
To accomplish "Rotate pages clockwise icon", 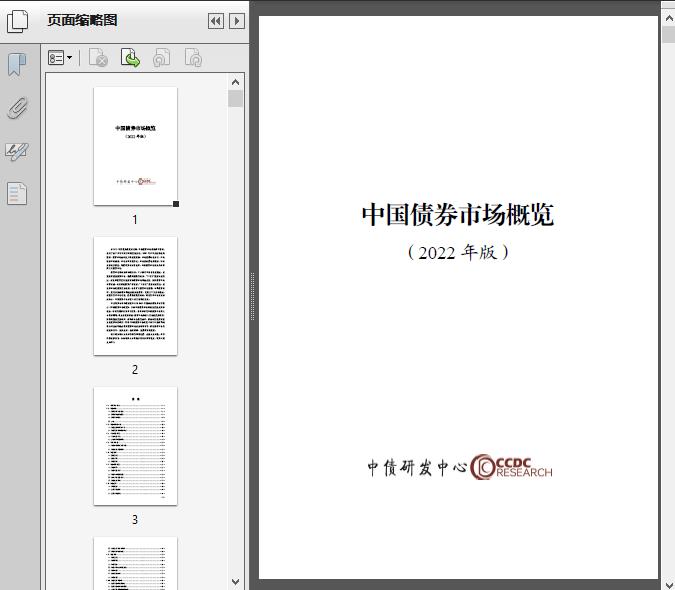I will [193, 58].
